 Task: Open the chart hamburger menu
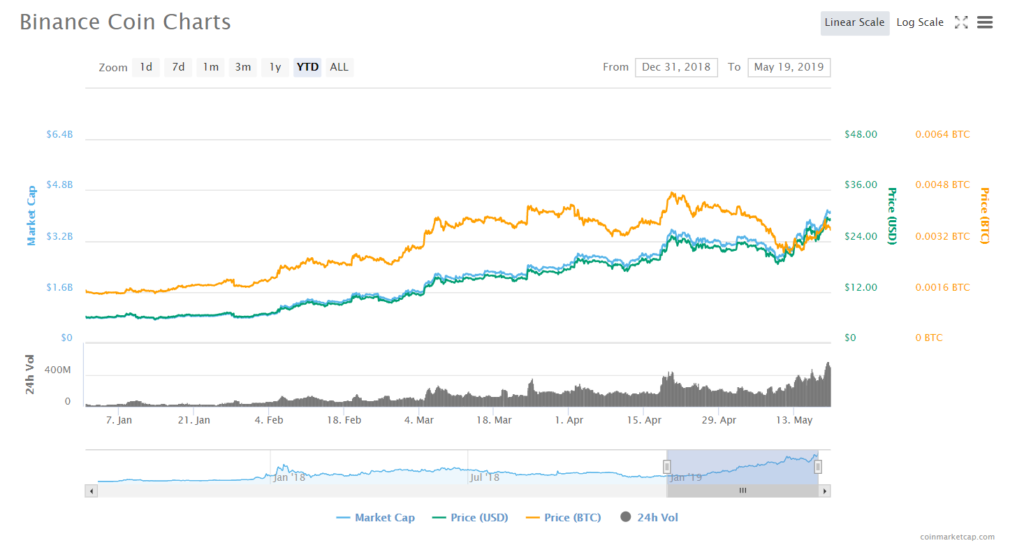coord(985,22)
